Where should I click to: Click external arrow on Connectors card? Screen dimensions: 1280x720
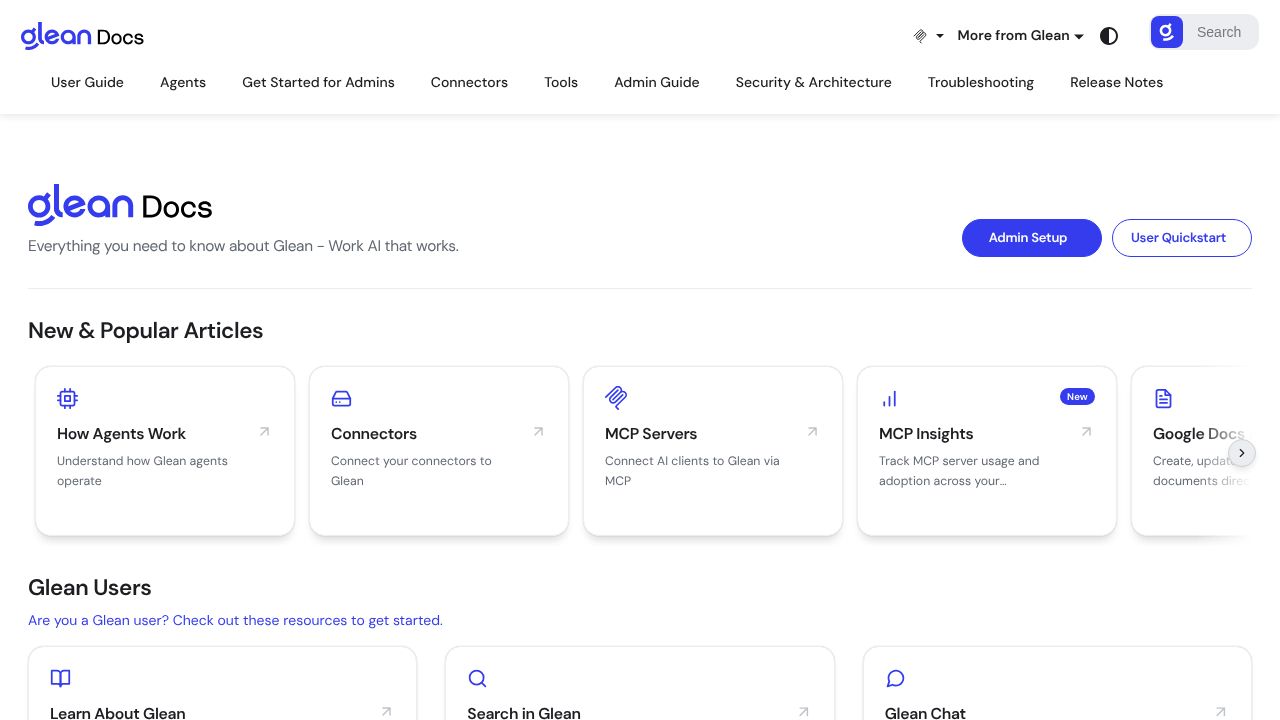(538, 432)
